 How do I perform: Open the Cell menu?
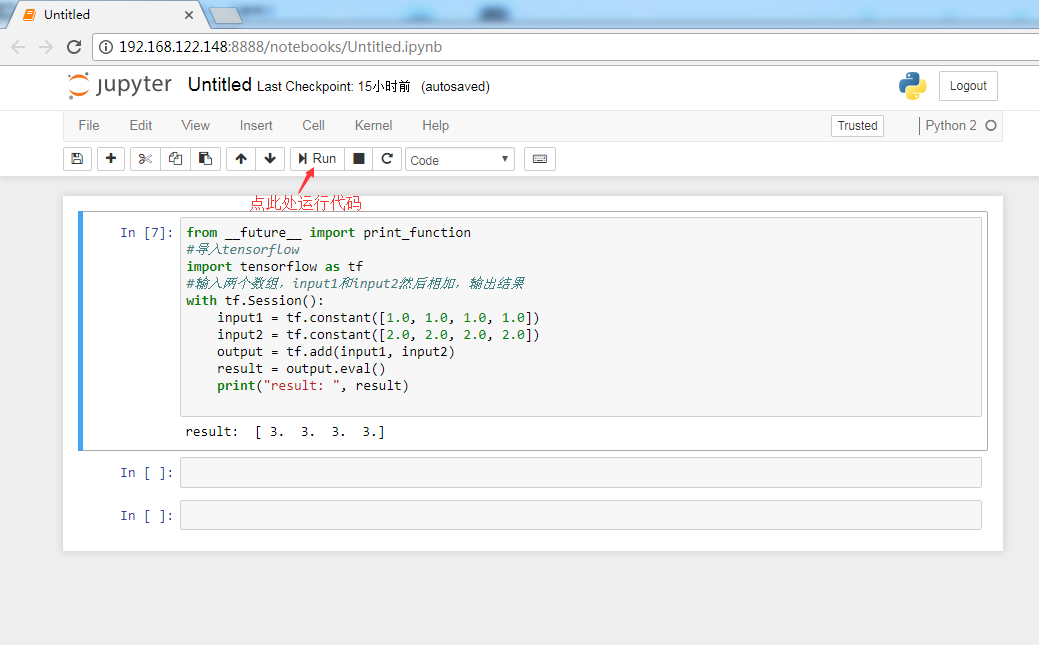313,125
